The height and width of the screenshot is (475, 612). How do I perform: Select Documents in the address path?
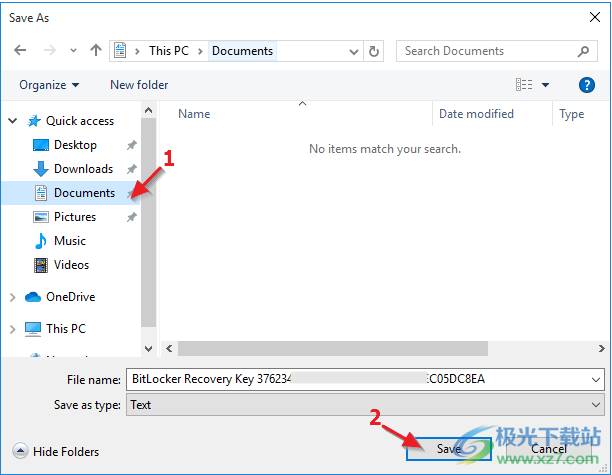242,51
